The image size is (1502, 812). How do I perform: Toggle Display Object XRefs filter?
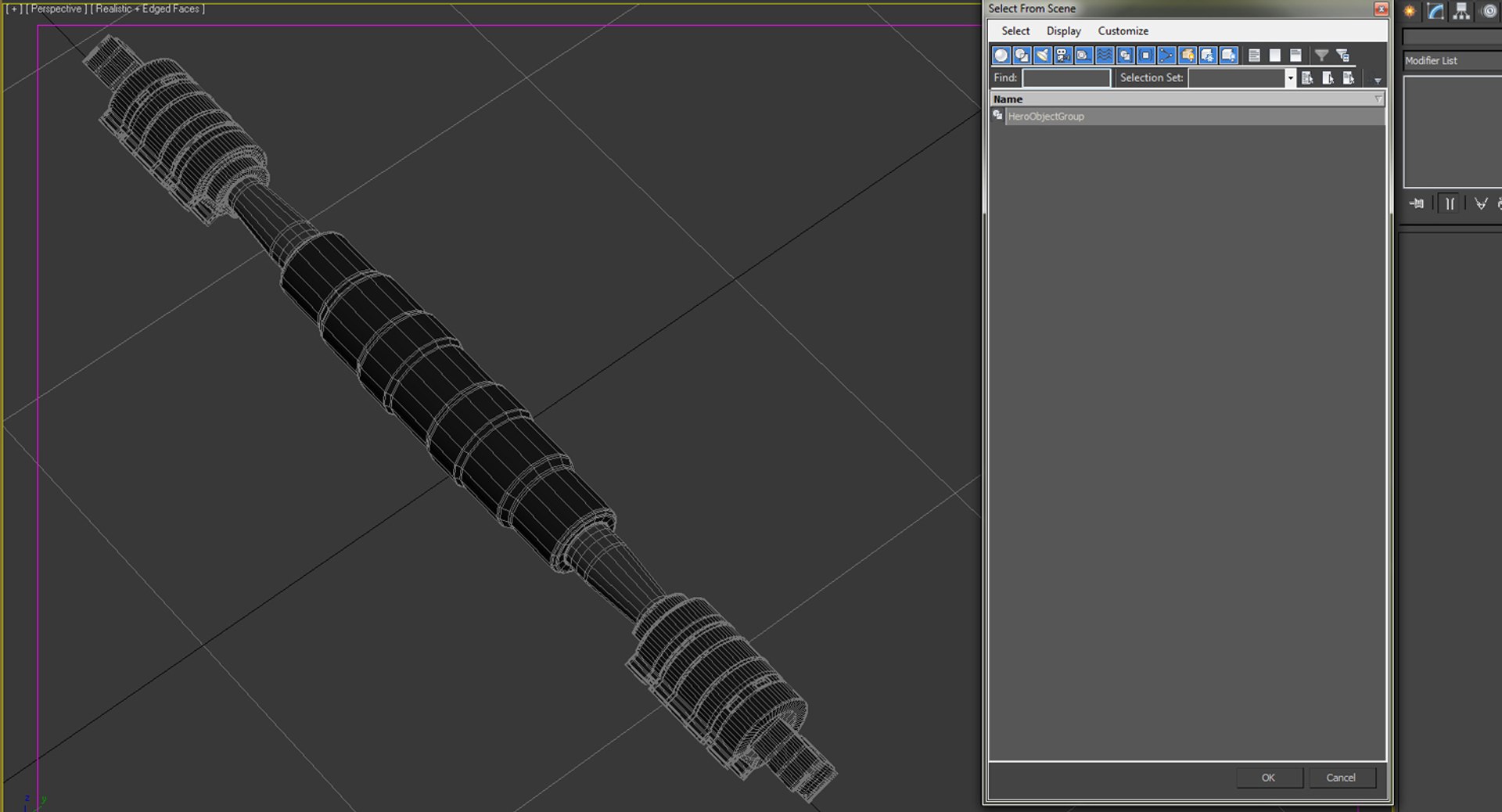tap(1146, 56)
